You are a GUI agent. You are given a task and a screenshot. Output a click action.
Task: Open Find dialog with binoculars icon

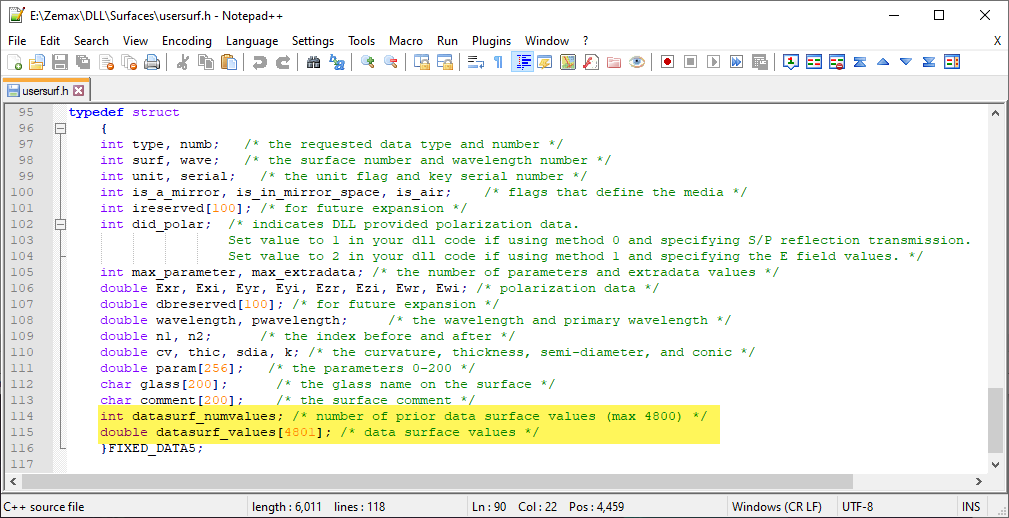[313, 62]
